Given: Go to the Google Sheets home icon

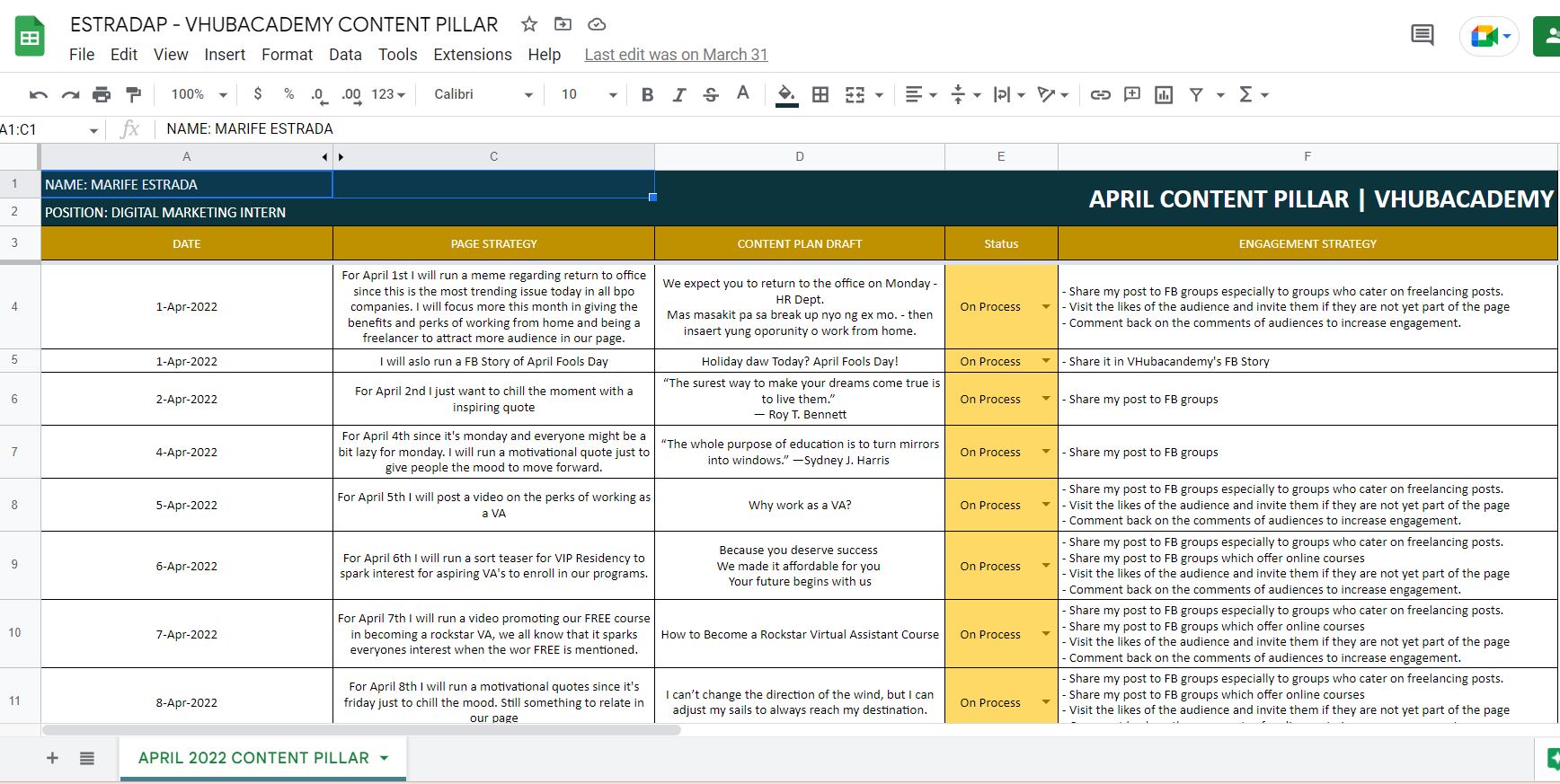Looking at the screenshot, I should click(30, 36).
